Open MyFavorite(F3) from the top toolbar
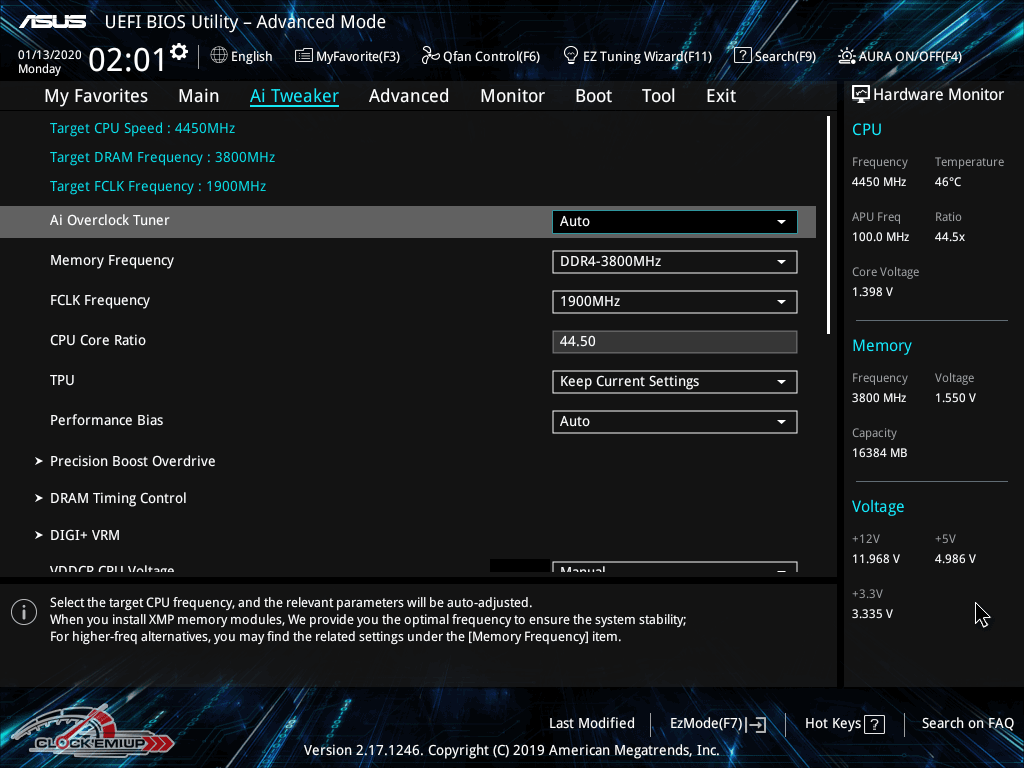The height and width of the screenshot is (768, 1024). [304, 56]
